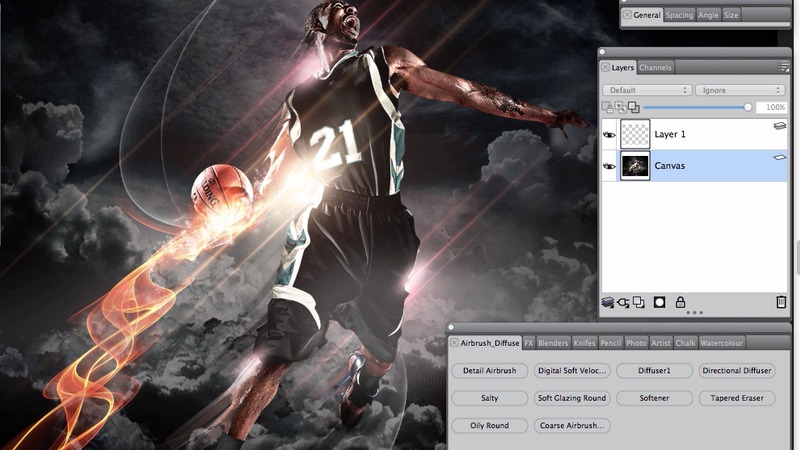Open the FX brush tab
Viewport: 800px width, 450px height.
click(529, 343)
